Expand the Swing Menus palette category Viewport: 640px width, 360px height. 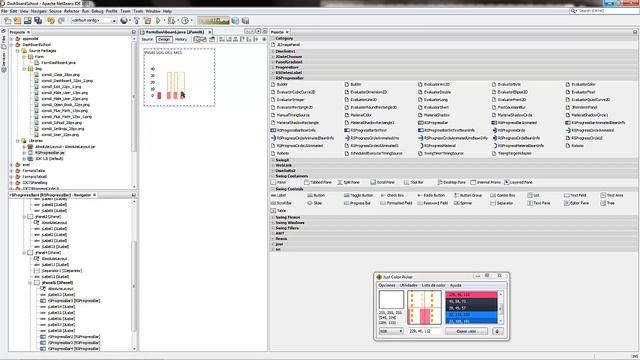click(273, 218)
